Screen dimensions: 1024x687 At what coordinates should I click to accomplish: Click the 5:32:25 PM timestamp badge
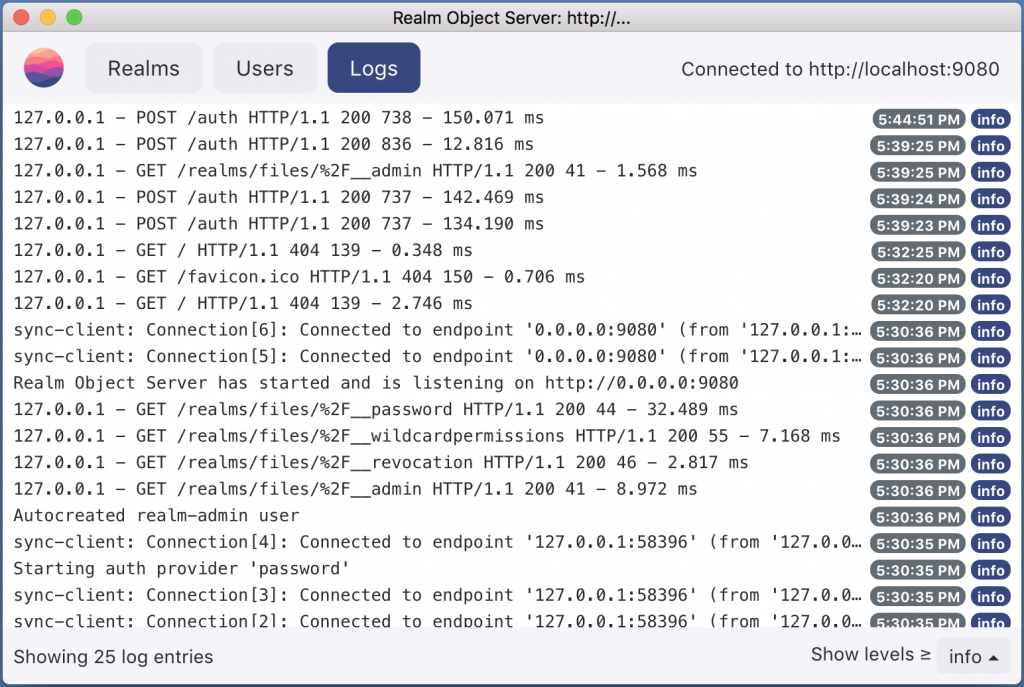918,252
